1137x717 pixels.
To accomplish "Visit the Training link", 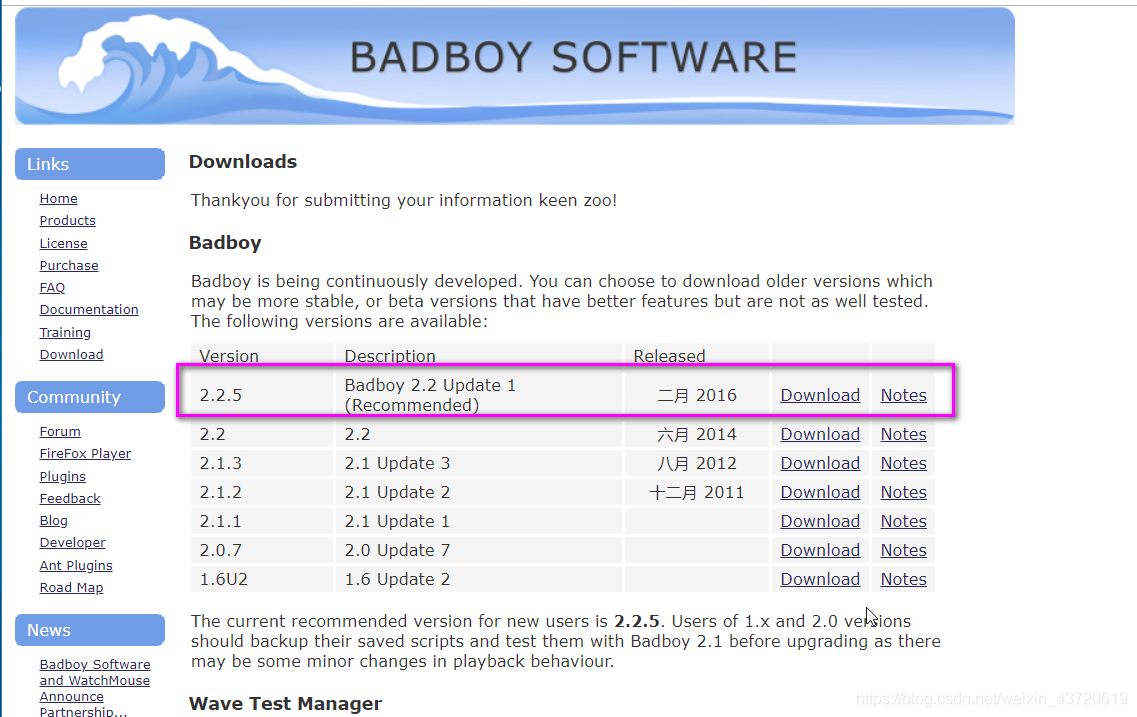I will [x=65, y=333].
